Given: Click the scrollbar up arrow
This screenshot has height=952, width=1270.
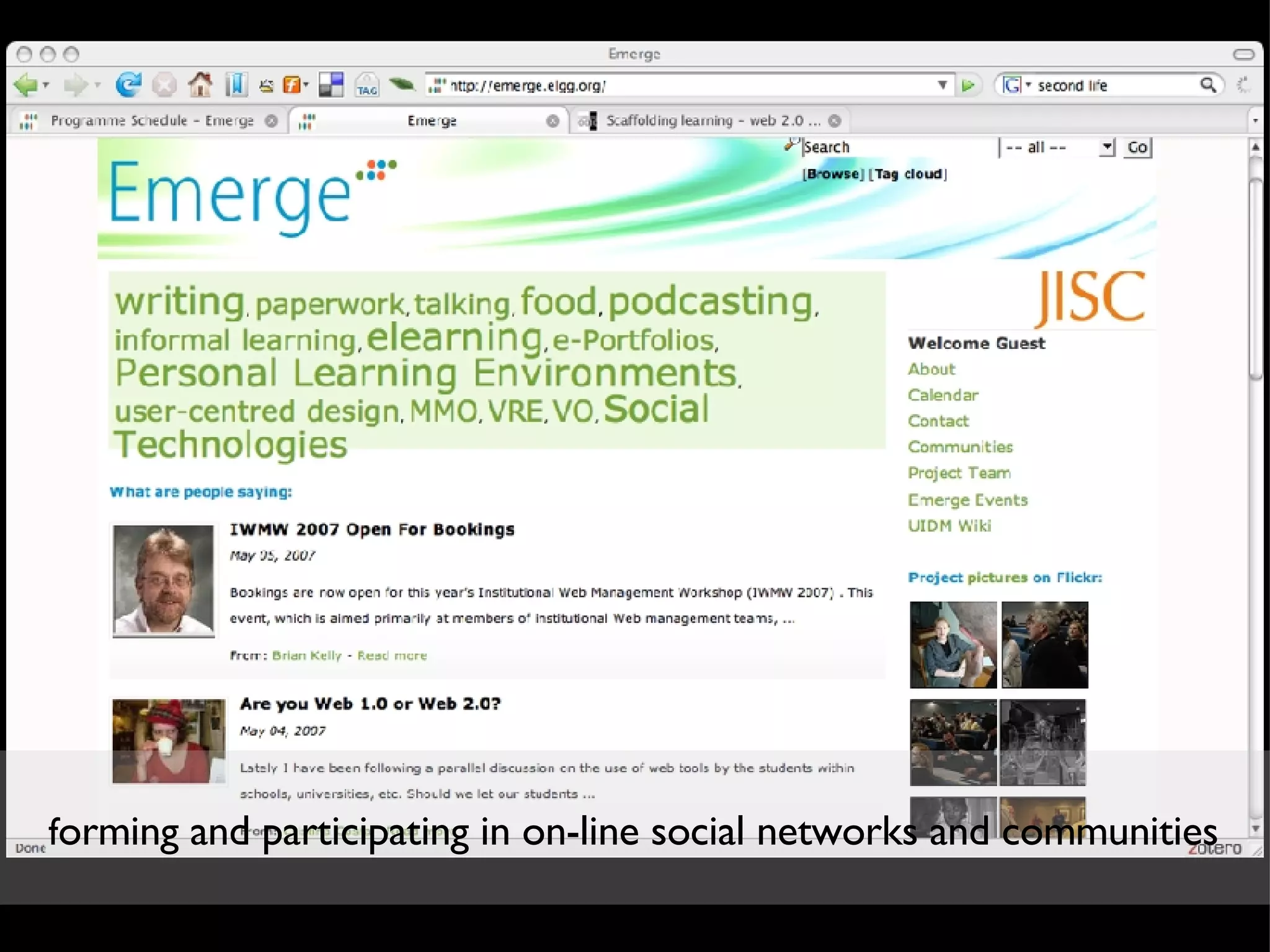Looking at the screenshot, I should pyautogui.click(x=1256, y=148).
